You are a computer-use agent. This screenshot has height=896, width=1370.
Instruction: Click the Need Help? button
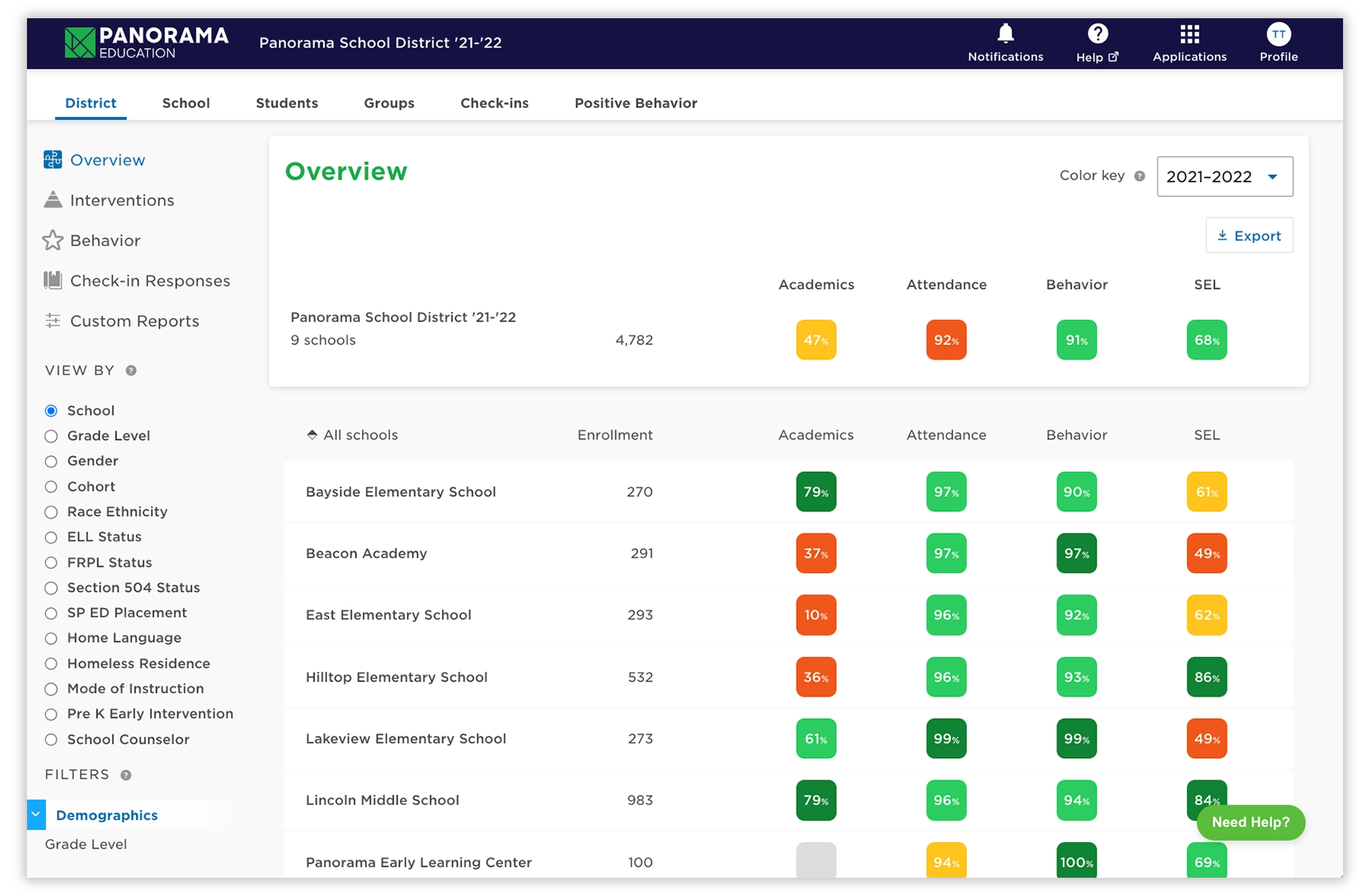1250,822
